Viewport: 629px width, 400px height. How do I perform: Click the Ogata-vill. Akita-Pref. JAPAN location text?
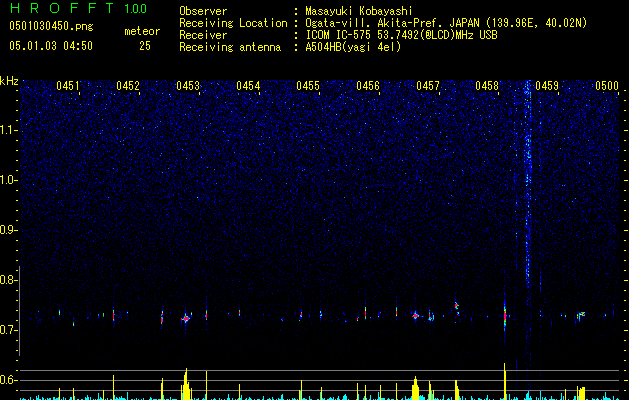[x=446, y=23]
